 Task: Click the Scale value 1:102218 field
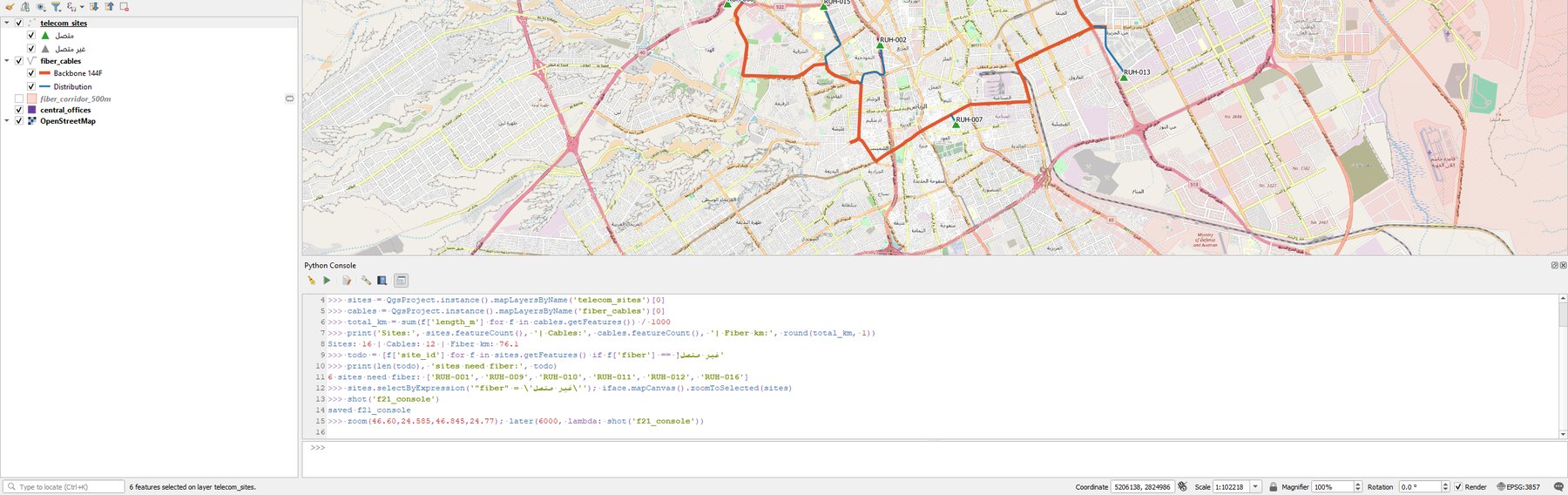tap(1231, 487)
